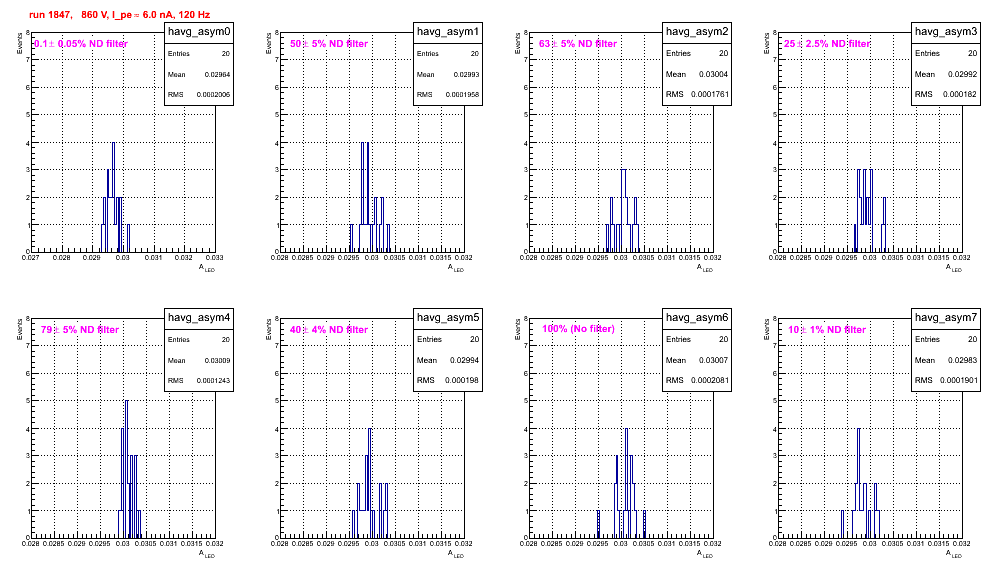The width and height of the screenshot is (996, 572).
Task: Click the '63± 5% ND filter' label
Action: coord(578,44)
